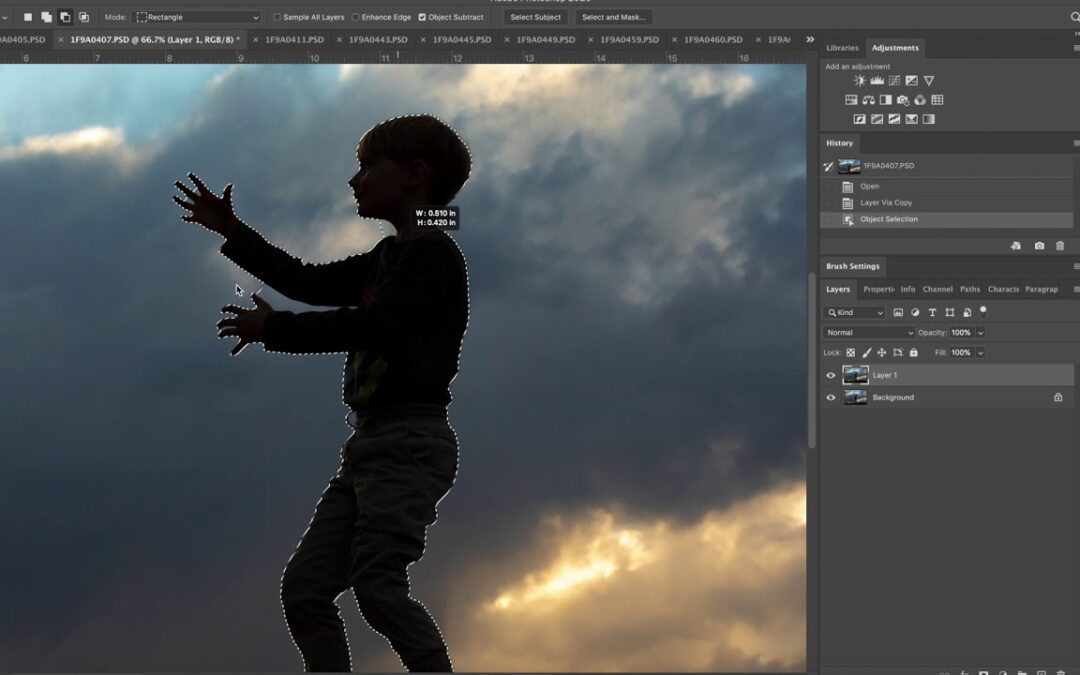1080x675 pixels.
Task: Close the 1F9A0445.PSD document tab
Action: [x=423, y=40]
